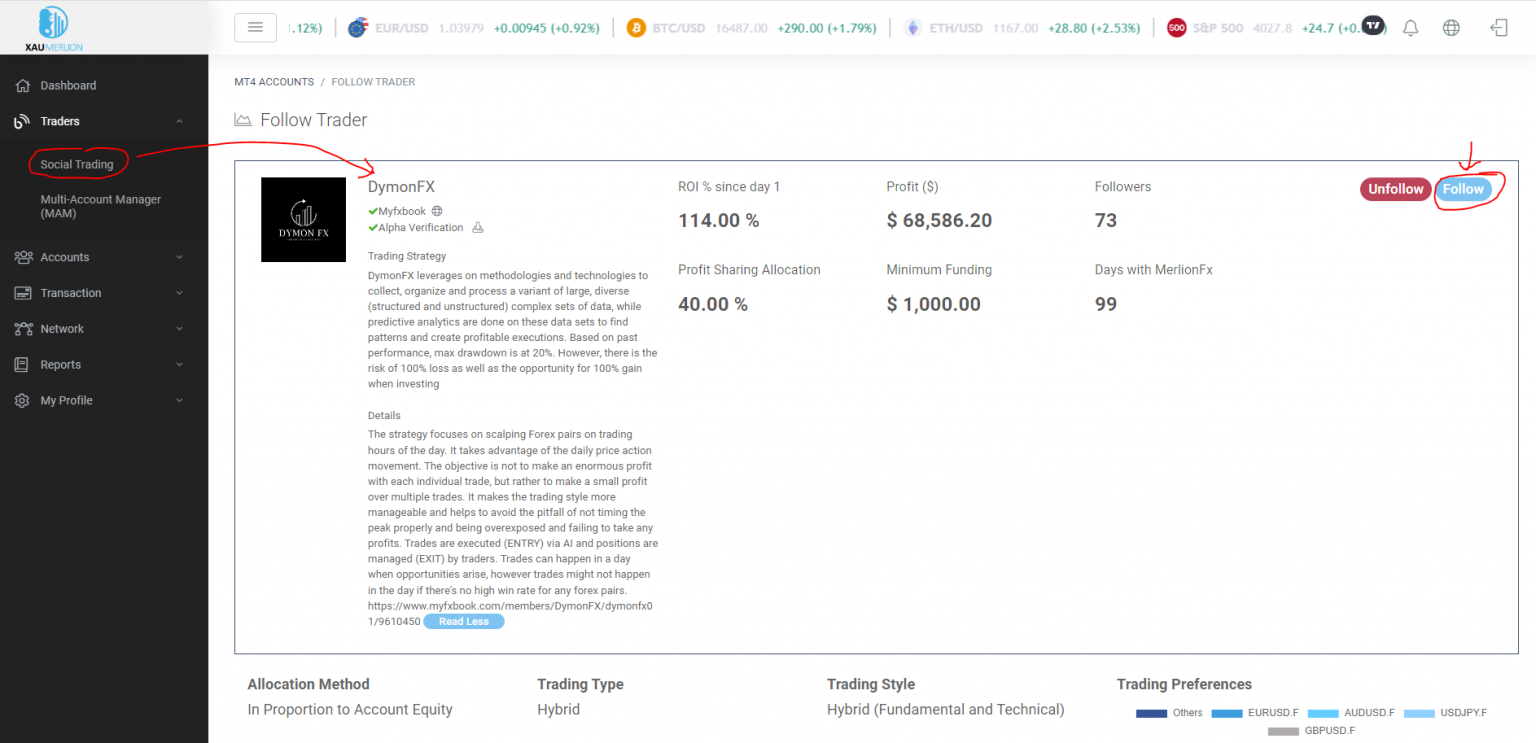This screenshot has height=743, width=1536.
Task: Click the logout icon in top bar
Action: (x=1498, y=28)
